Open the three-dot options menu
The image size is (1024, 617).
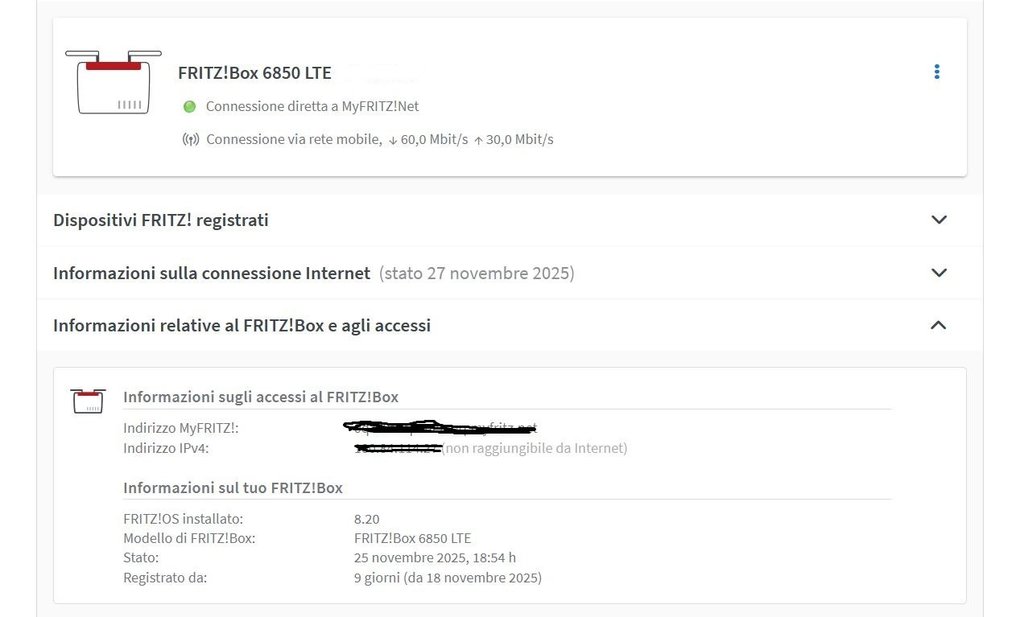[x=937, y=72]
